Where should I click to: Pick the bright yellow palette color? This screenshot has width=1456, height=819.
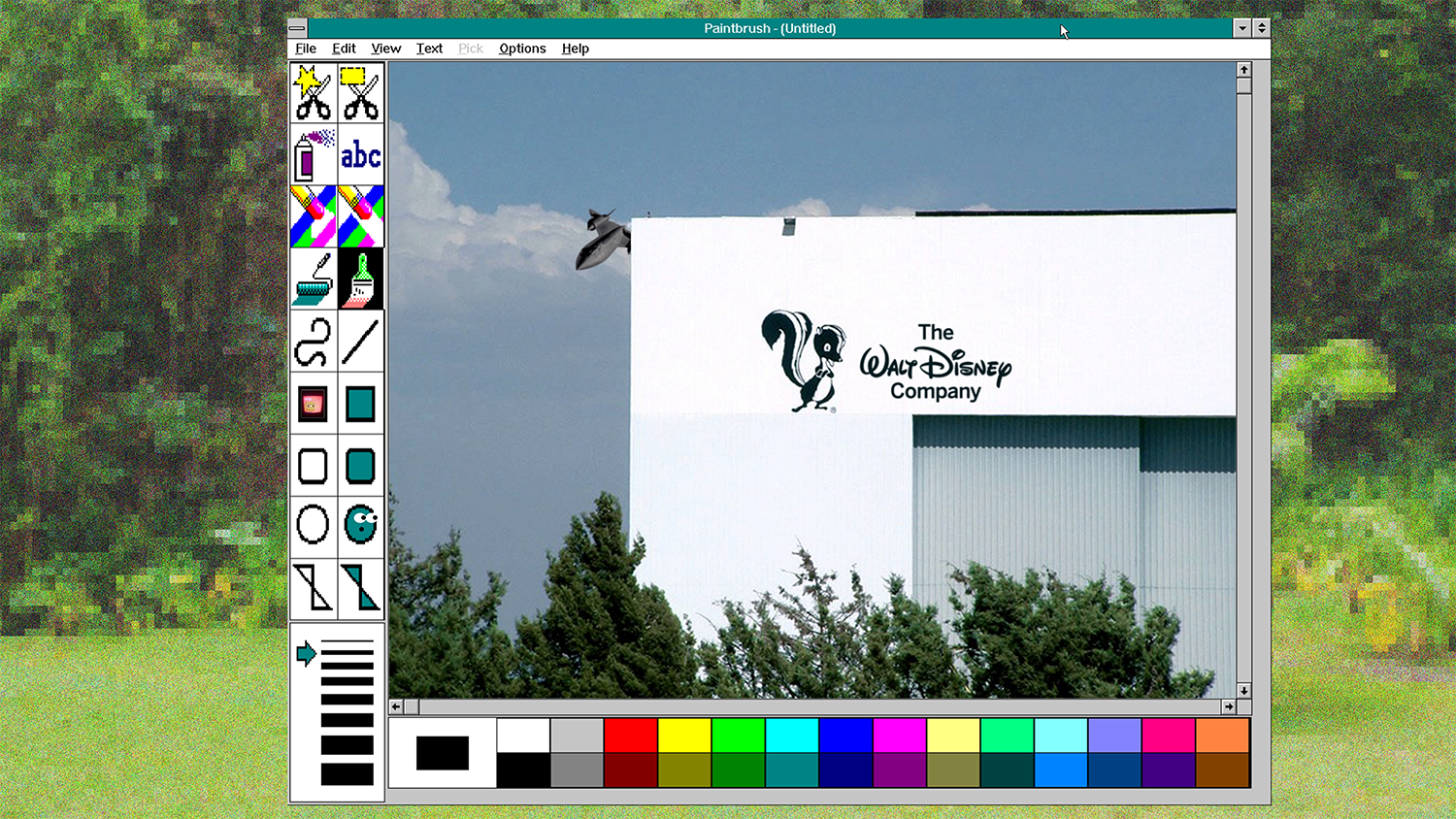coord(685,736)
